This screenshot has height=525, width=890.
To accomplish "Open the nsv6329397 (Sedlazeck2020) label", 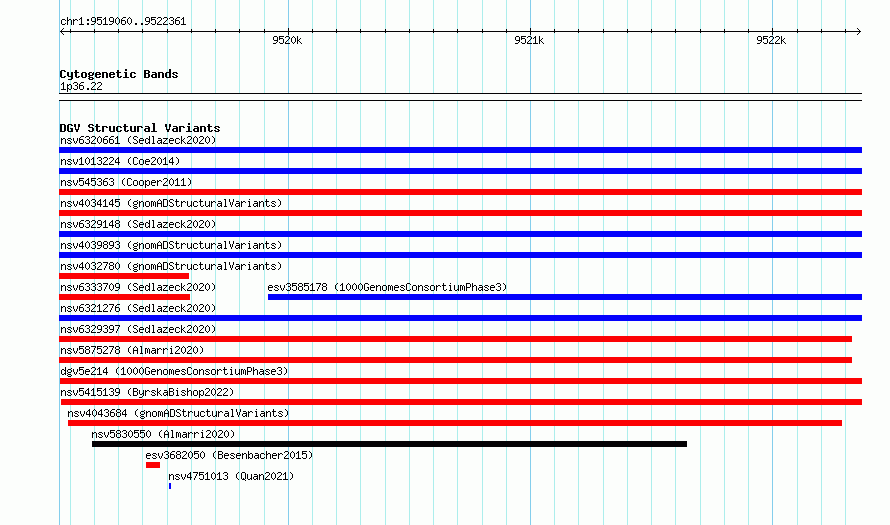I will 138,329.
